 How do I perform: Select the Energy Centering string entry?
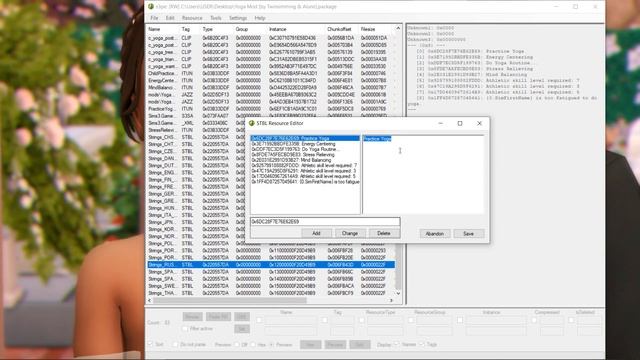(305, 144)
